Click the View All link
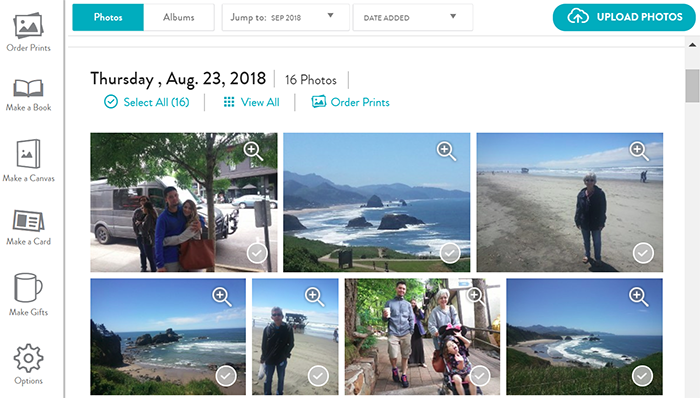 251,102
